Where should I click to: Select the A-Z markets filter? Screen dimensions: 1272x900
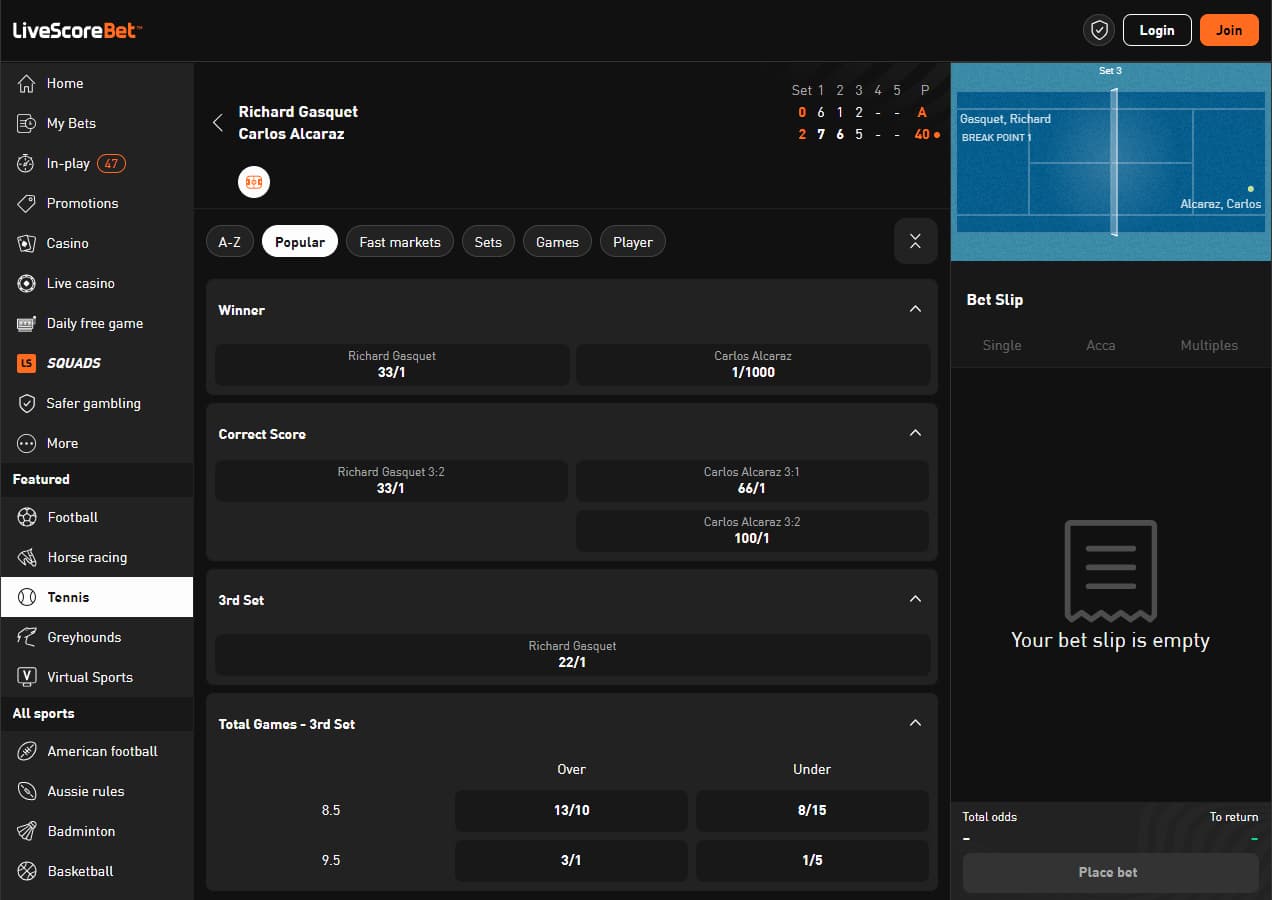pos(230,242)
